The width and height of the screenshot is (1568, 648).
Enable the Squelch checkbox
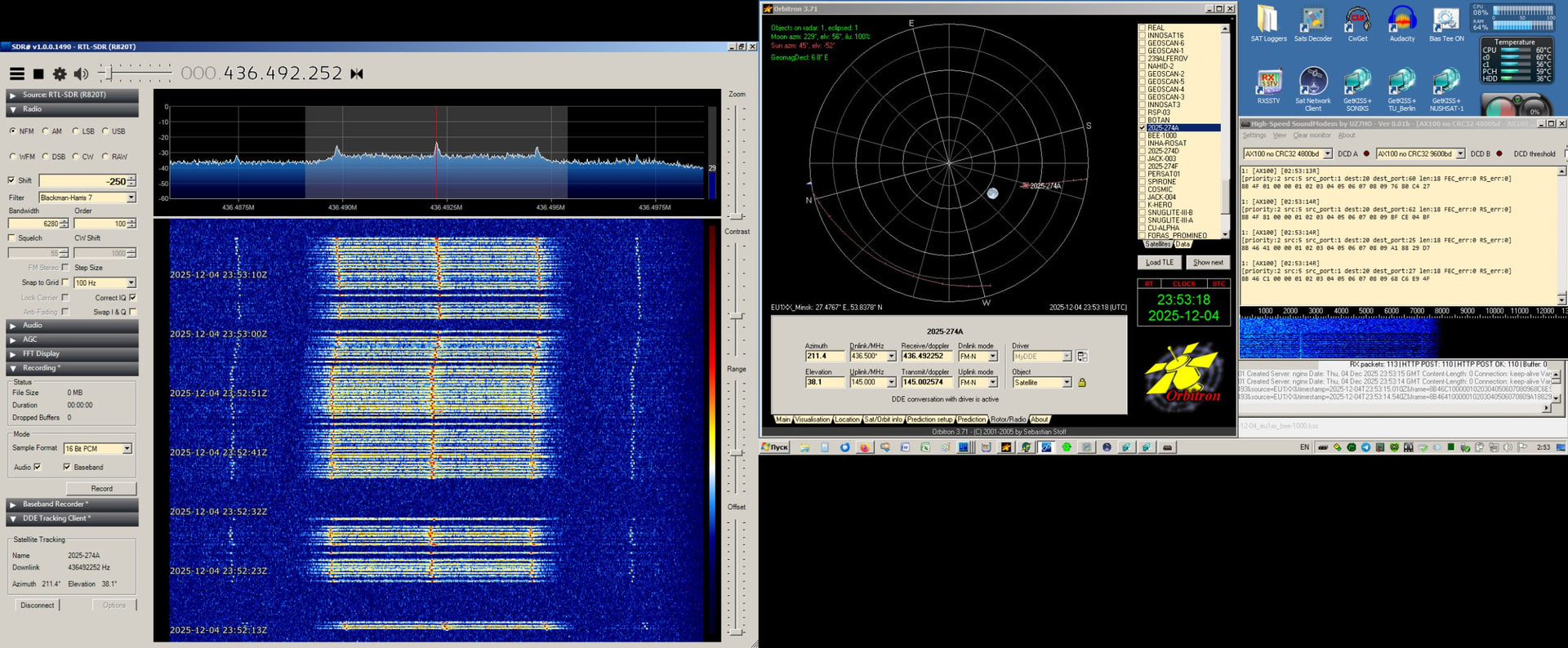[11, 238]
